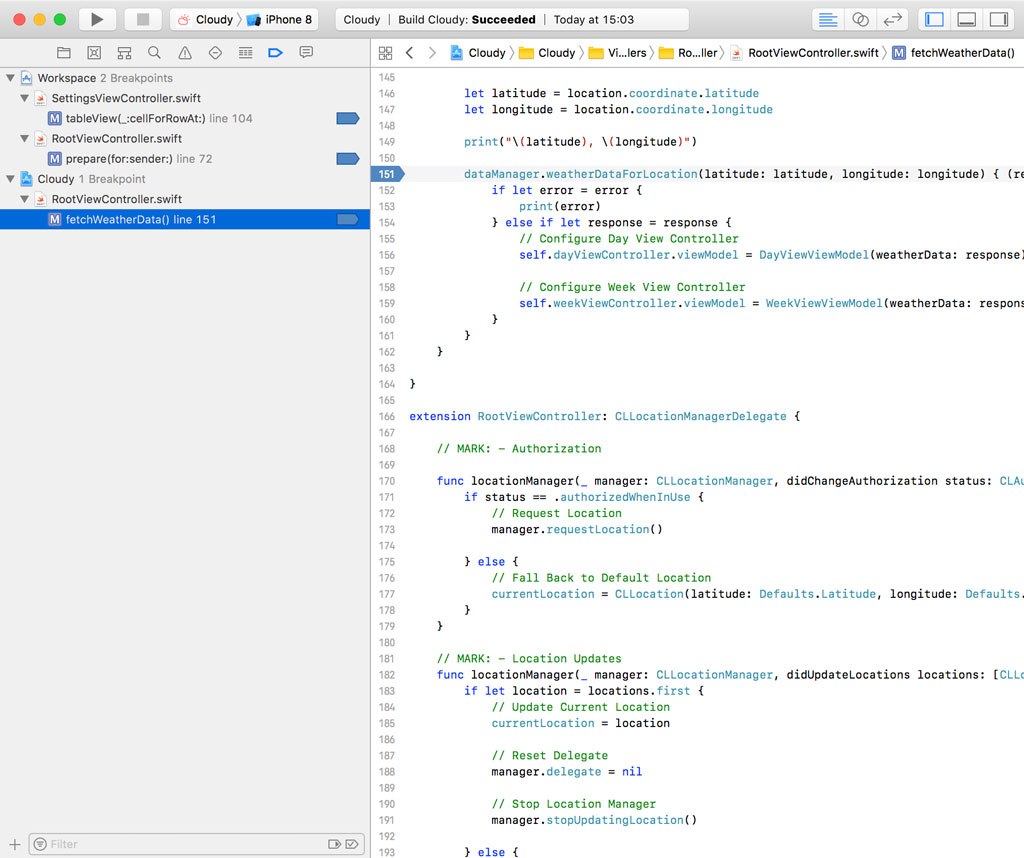Collapse the Cloudy breakpoints group
Viewport: 1024px width, 858px height.
11,179
